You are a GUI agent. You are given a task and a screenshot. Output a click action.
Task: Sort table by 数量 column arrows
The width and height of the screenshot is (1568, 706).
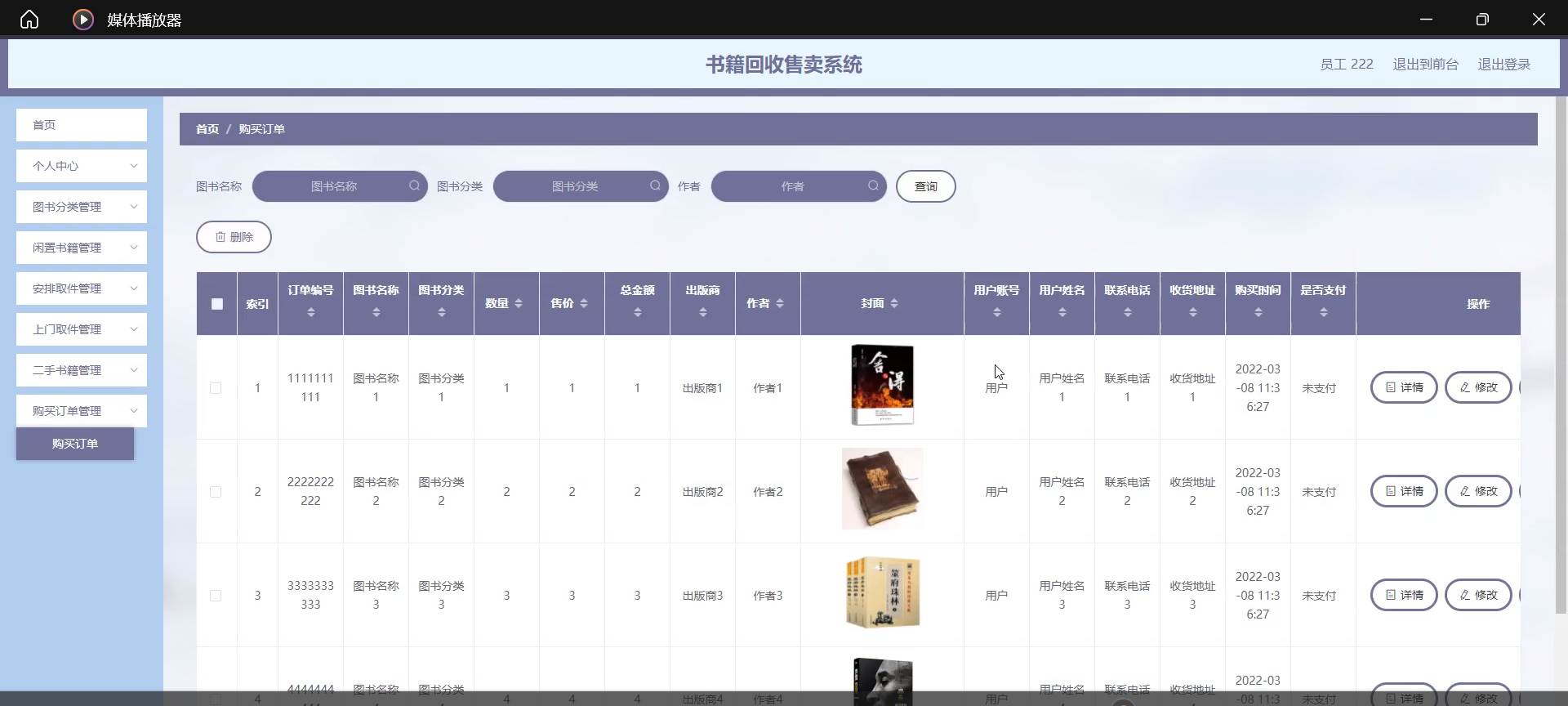(519, 303)
